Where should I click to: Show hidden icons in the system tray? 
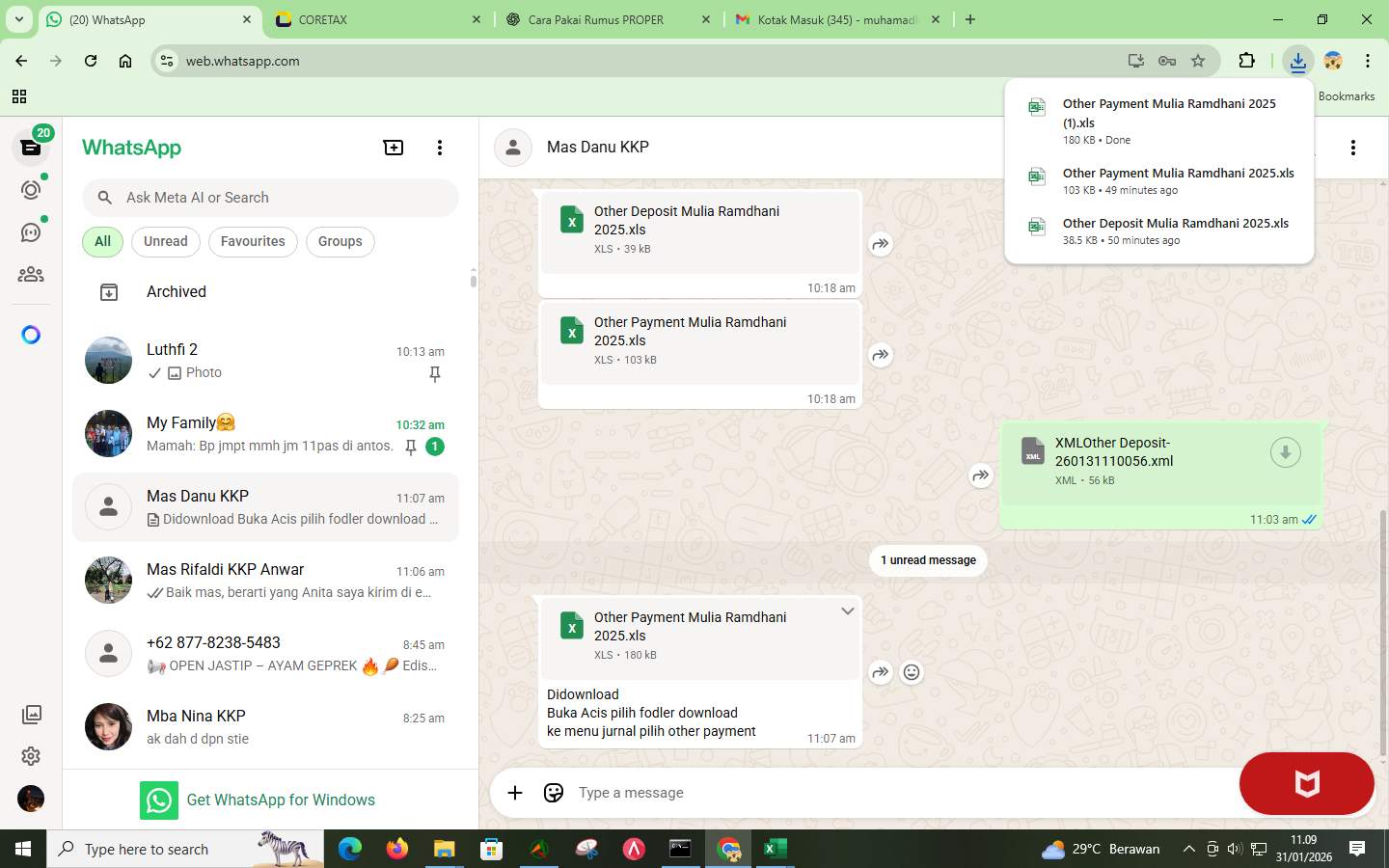pyautogui.click(x=1188, y=850)
